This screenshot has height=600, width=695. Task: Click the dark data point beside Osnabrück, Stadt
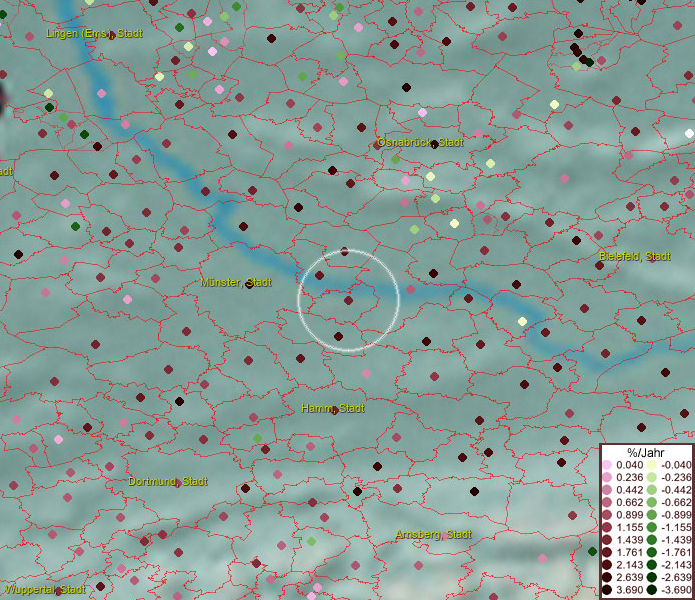[x=435, y=144]
